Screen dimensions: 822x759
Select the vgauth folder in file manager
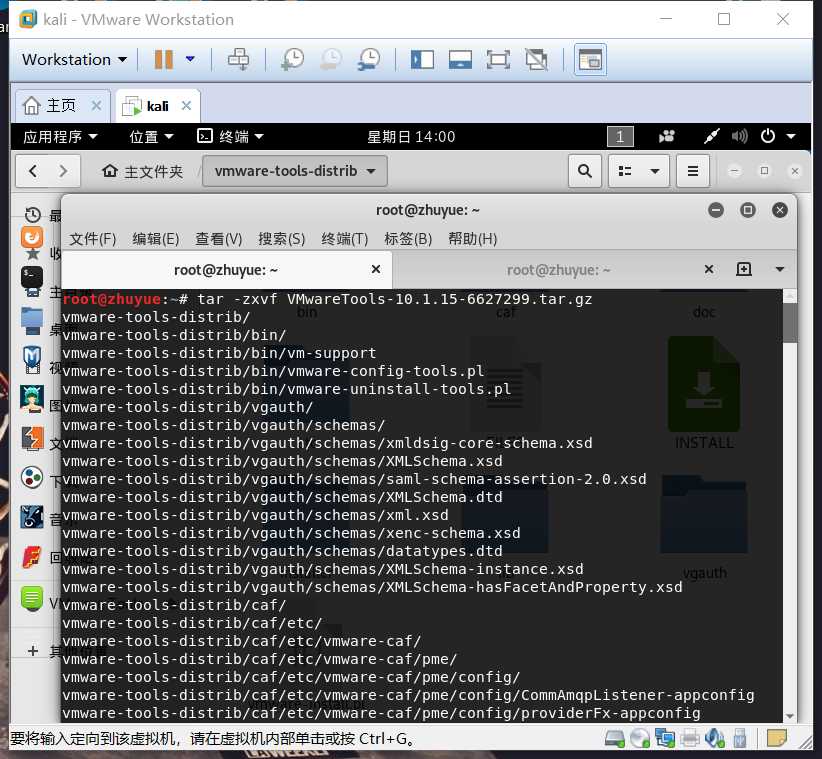pyautogui.click(x=704, y=527)
